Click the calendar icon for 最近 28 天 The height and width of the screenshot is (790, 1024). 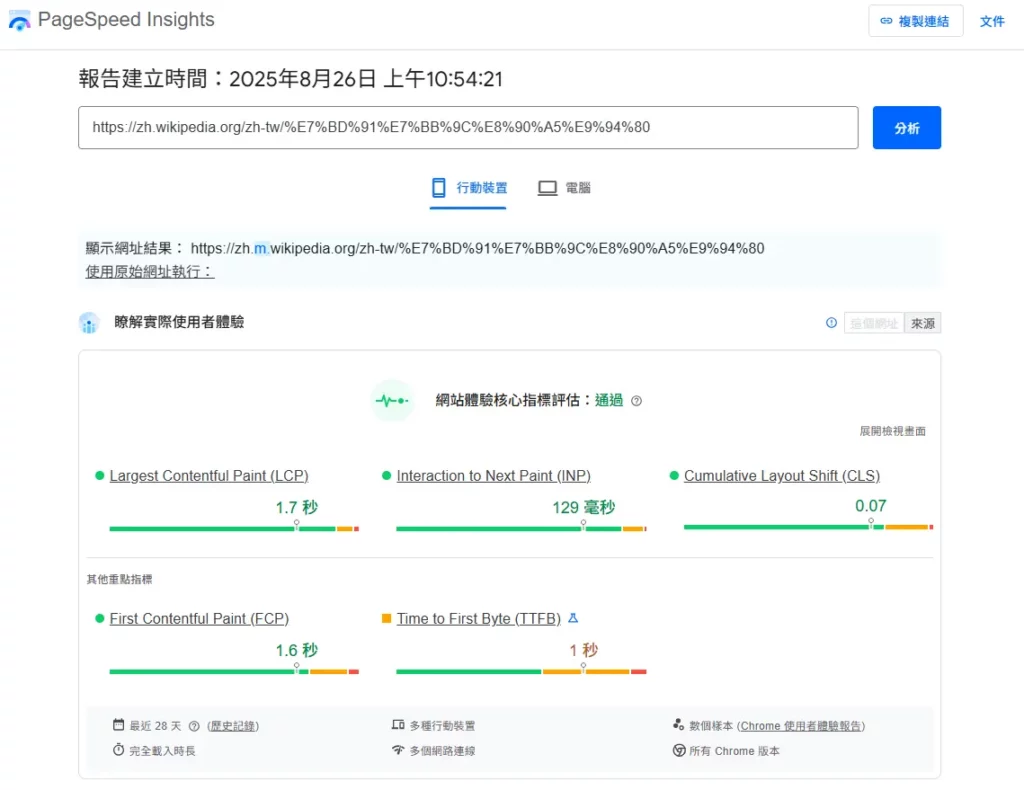(118, 725)
